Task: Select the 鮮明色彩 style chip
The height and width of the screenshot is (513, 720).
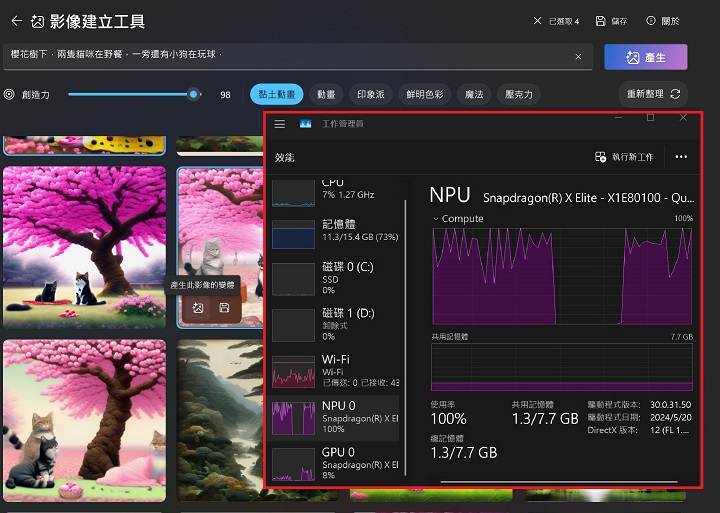Action: click(x=425, y=95)
